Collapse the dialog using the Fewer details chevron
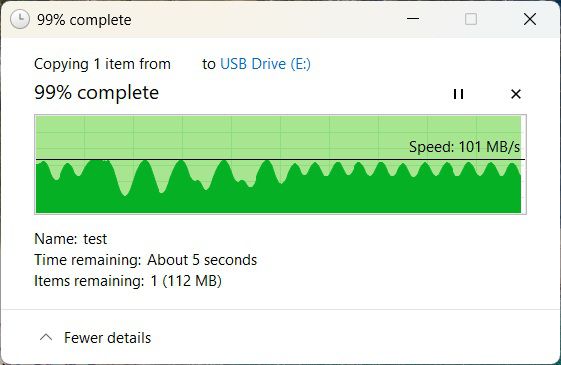The width and height of the screenshot is (561, 365). click(x=46, y=337)
